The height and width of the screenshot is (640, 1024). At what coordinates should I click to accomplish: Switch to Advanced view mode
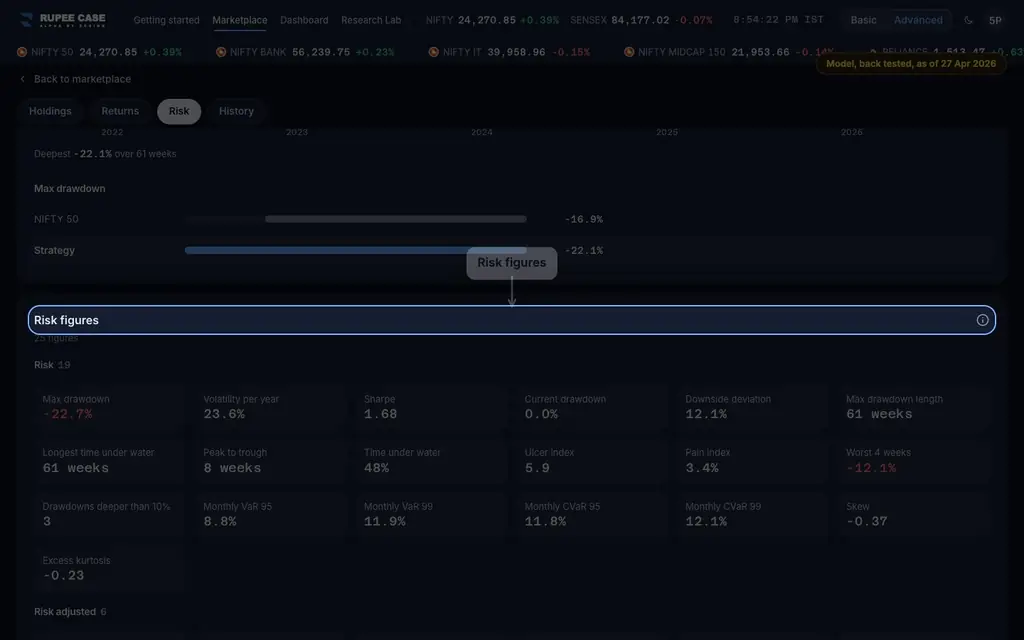918,20
